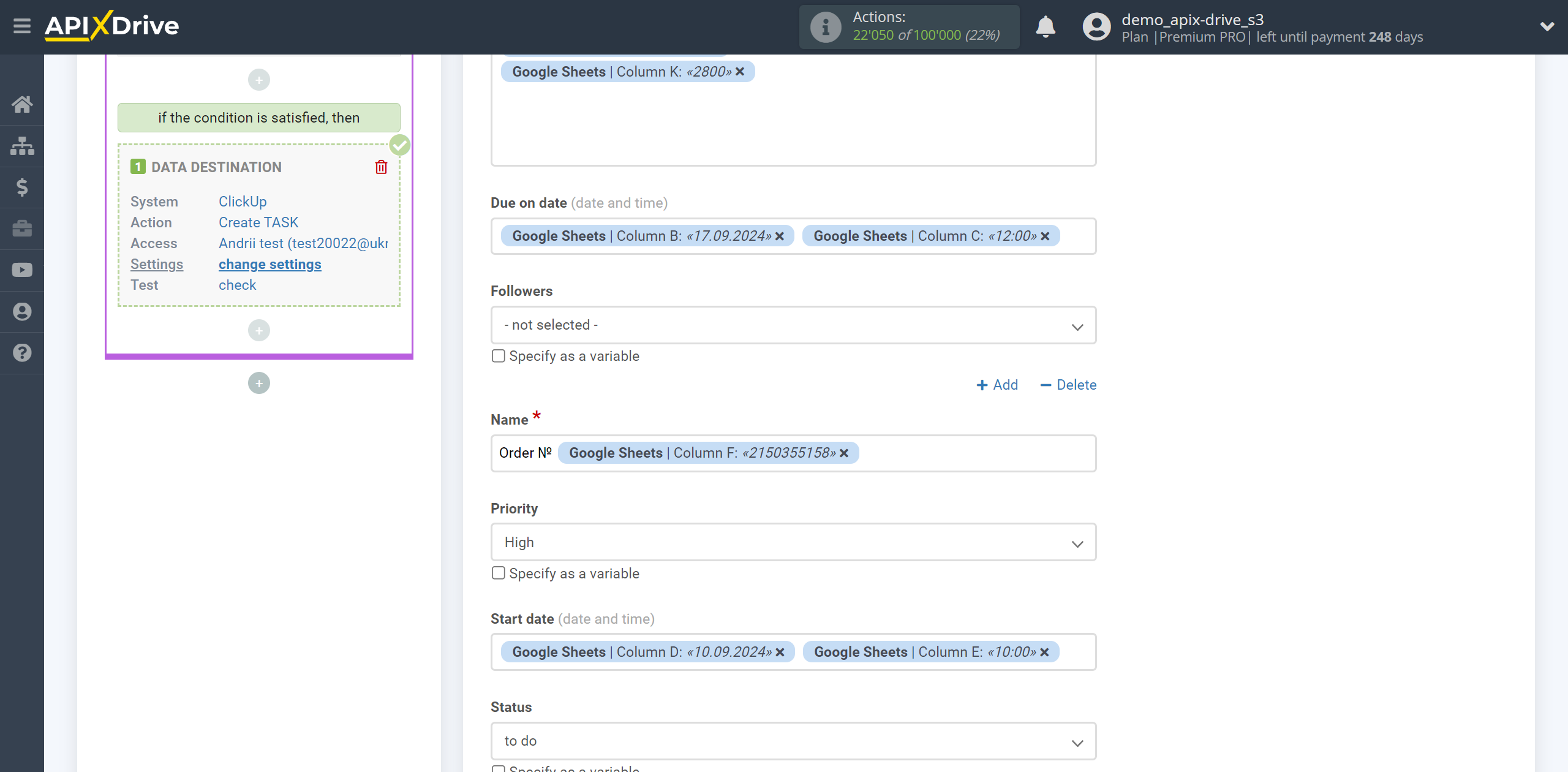Open the hamburger menu
The image size is (1568, 772).
point(22,26)
